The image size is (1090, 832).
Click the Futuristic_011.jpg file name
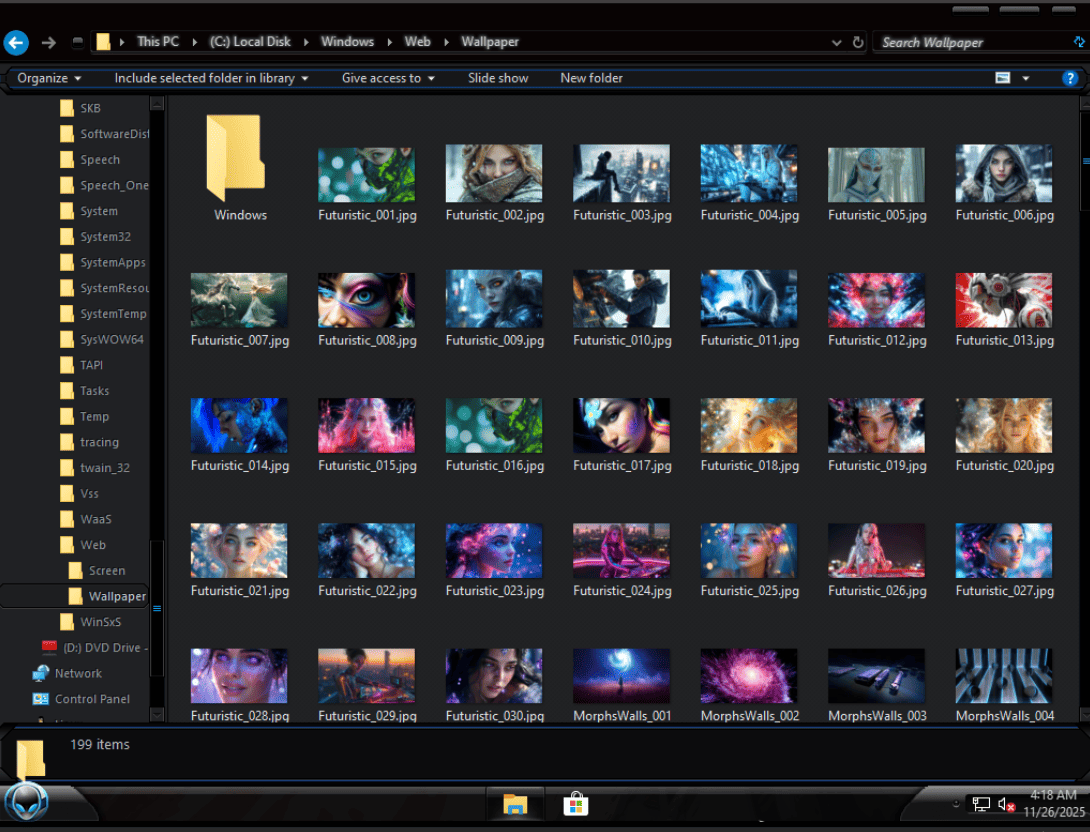[749, 341]
